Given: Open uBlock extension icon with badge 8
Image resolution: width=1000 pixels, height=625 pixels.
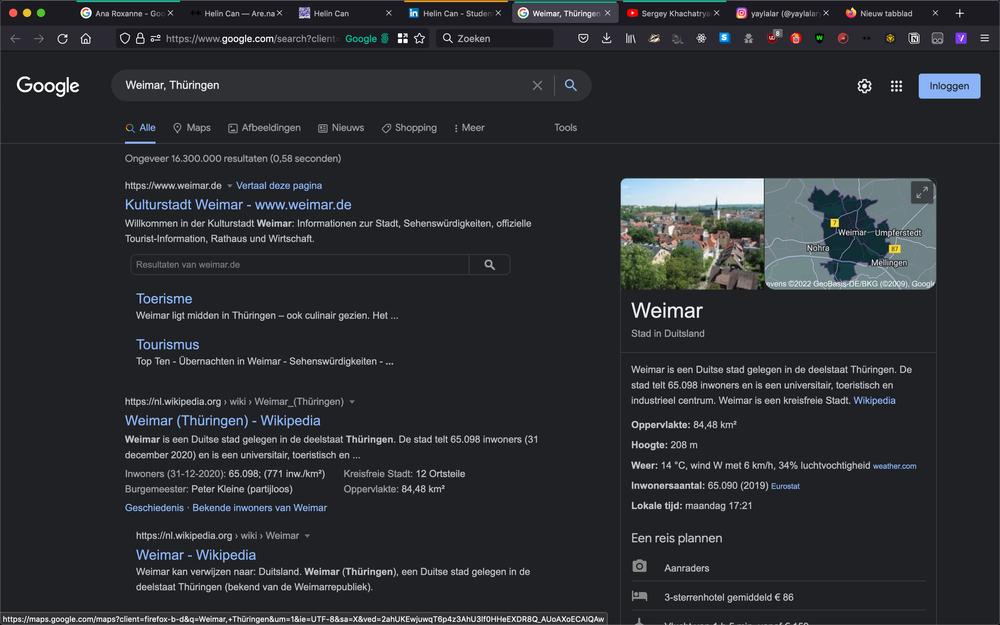Looking at the screenshot, I should pyautogui.click(x=772, y=38).
